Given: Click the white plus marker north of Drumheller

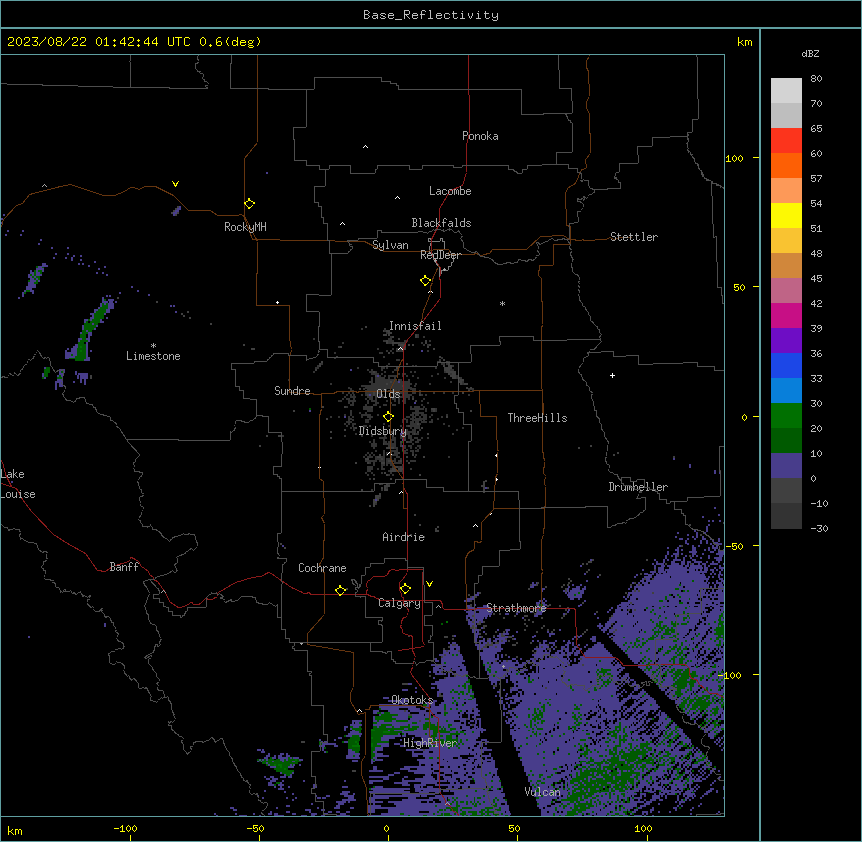Looking at the screenshot, I should 612,375.
